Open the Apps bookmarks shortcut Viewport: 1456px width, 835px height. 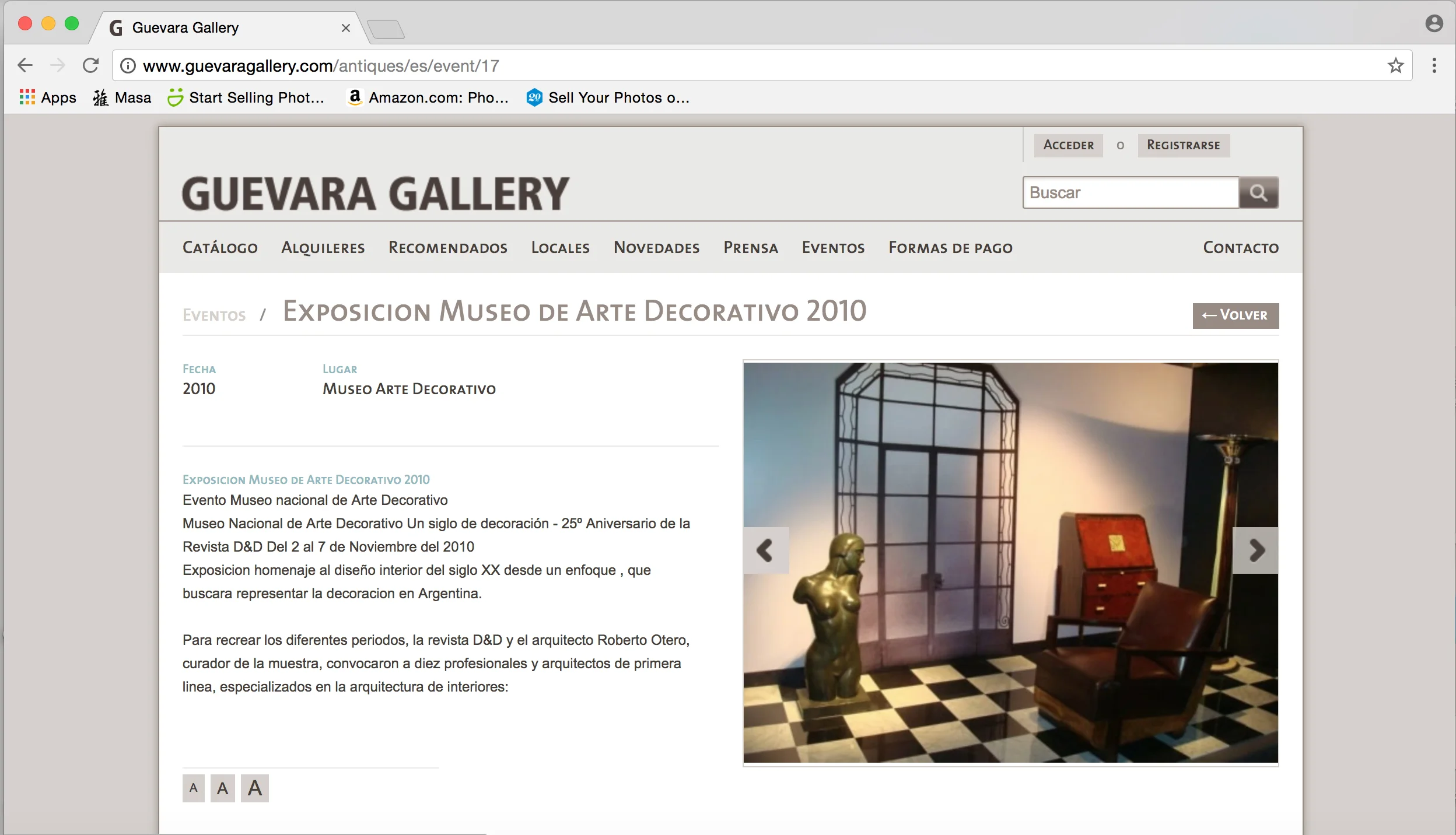pyautogui.click(x=48, y=97)
